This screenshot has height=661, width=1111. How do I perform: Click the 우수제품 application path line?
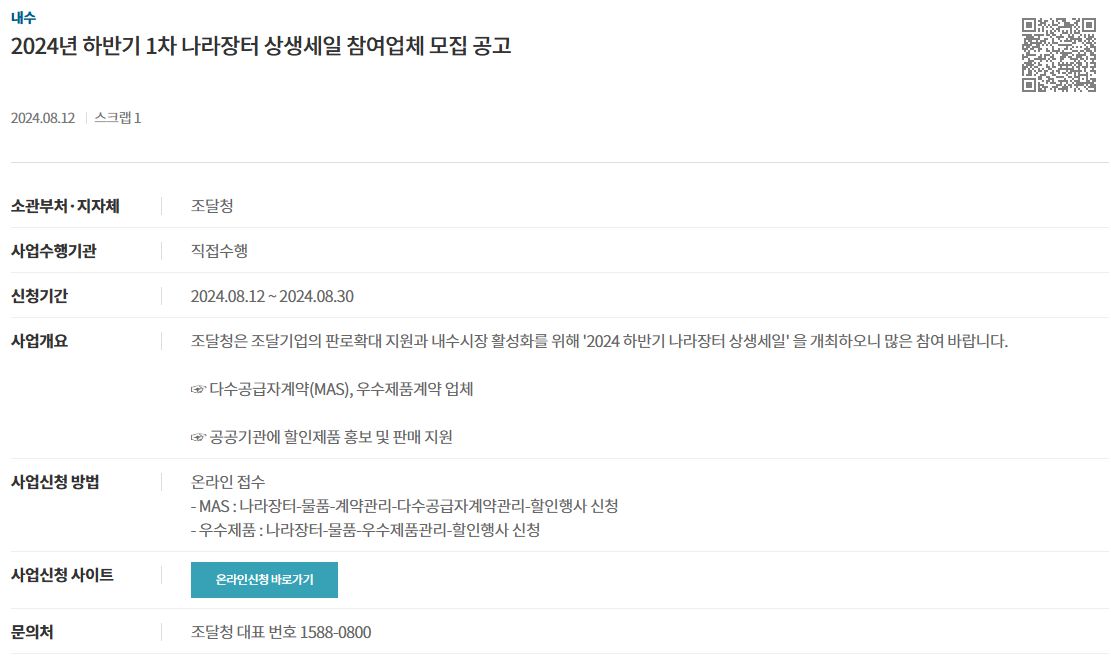366,530
